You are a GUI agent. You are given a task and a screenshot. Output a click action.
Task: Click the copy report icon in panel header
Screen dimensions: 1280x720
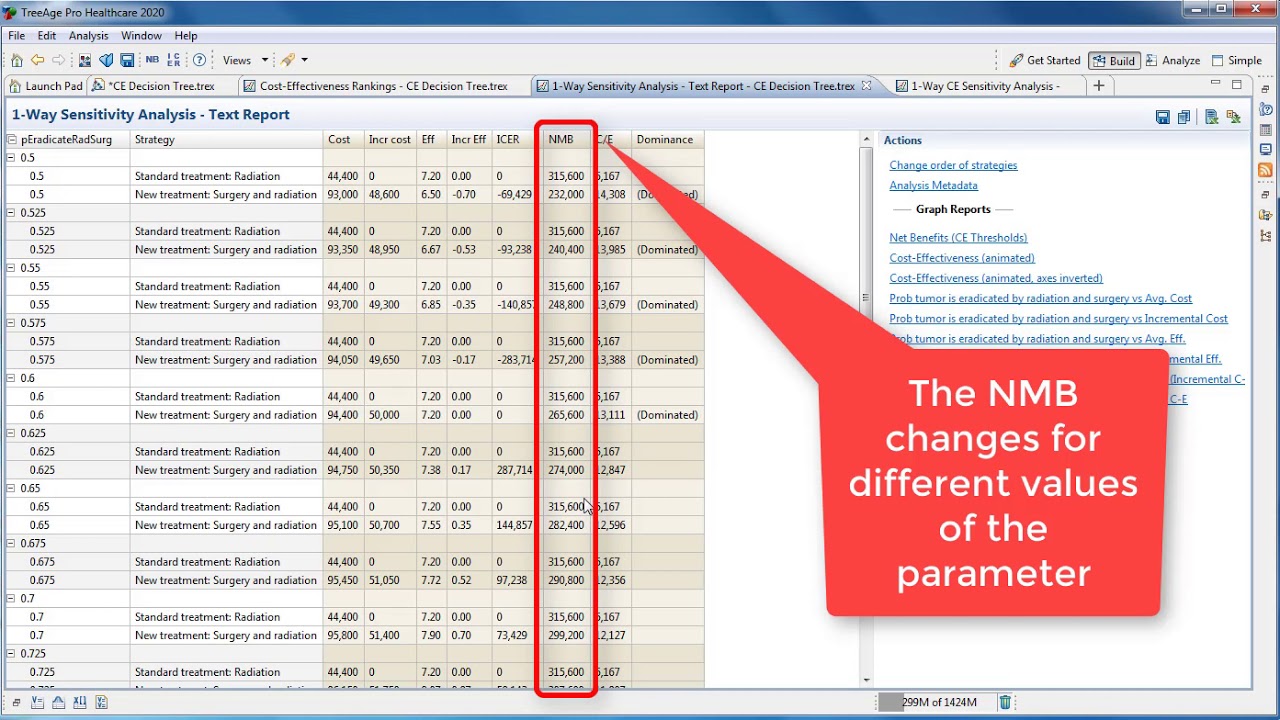(x=1184, y=117)
